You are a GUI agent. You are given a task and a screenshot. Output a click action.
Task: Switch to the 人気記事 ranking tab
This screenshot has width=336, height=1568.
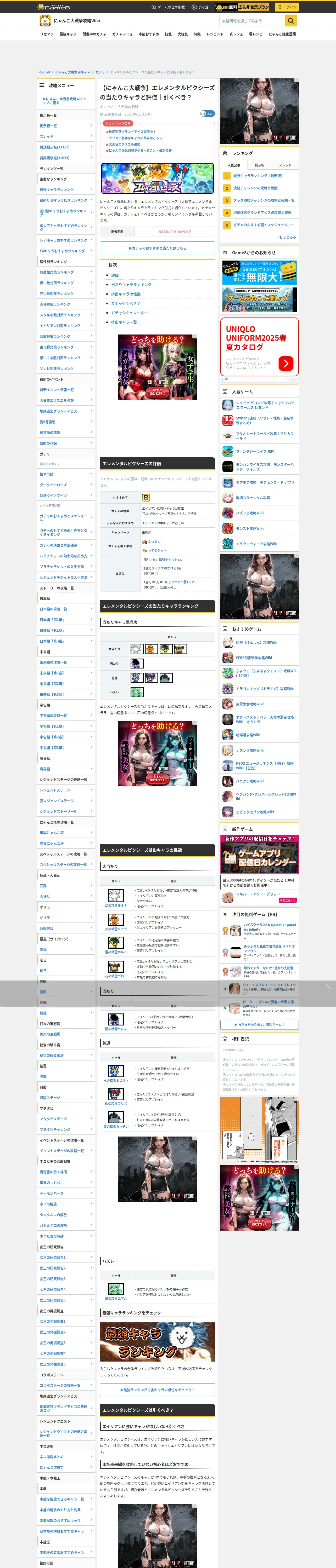tap(234, 165)
